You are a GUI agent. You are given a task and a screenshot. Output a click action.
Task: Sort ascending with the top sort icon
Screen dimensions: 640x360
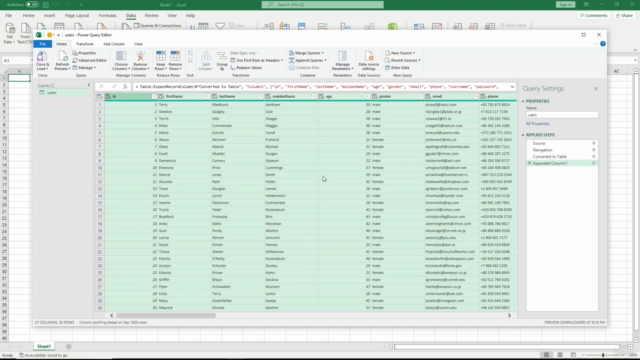(x=190, y=53)
